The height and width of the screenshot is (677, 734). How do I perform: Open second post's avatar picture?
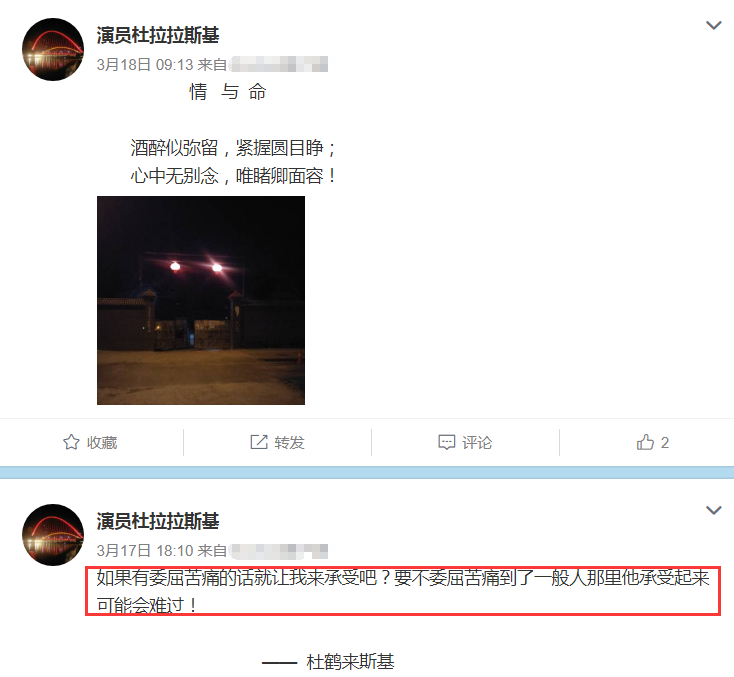[x=53, y=535]
